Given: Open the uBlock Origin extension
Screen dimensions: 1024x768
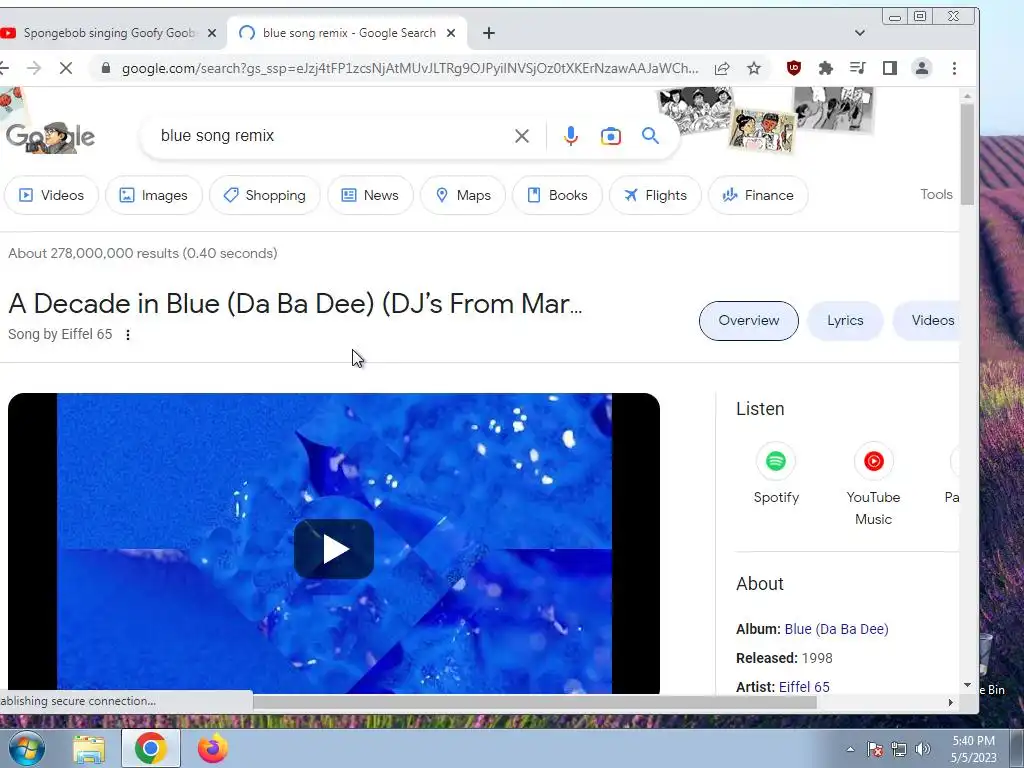Looking at the screenshot, I should pos(793,68).
